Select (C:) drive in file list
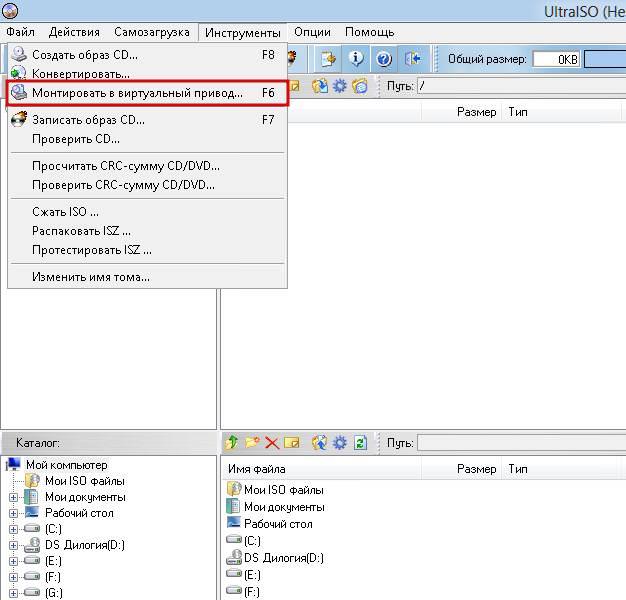626x600 pixels. click(252, 541)
